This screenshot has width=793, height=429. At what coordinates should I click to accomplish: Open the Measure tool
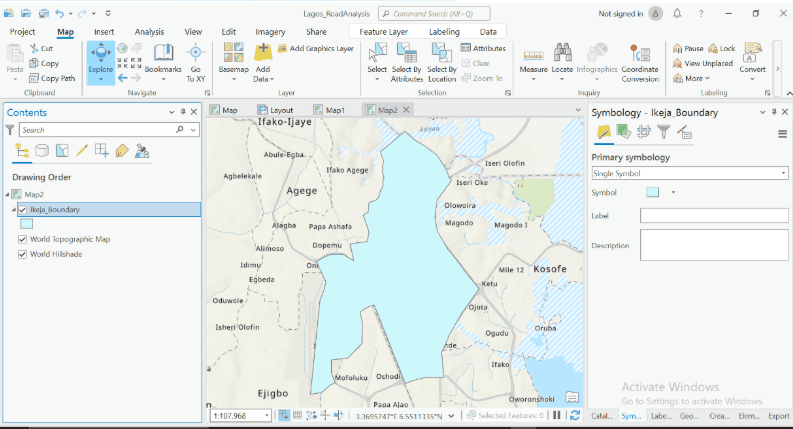[x=533, y=56]
